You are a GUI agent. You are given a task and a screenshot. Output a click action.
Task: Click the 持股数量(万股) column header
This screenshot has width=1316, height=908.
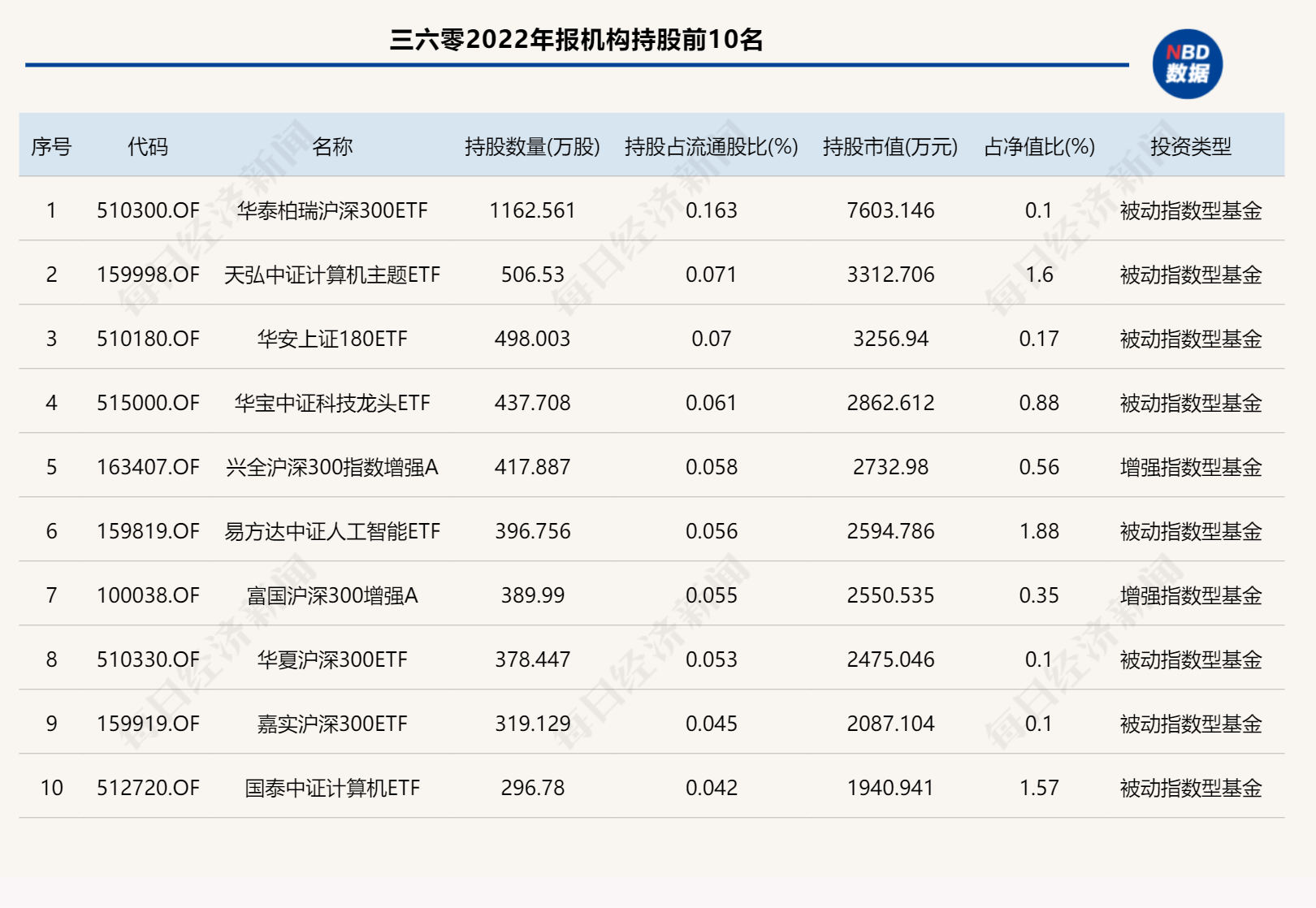(x=533, y=147)
